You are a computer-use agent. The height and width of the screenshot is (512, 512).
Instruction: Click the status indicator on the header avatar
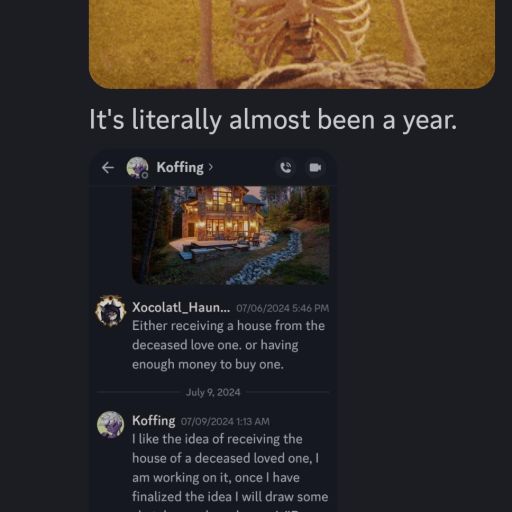point(145,175)
